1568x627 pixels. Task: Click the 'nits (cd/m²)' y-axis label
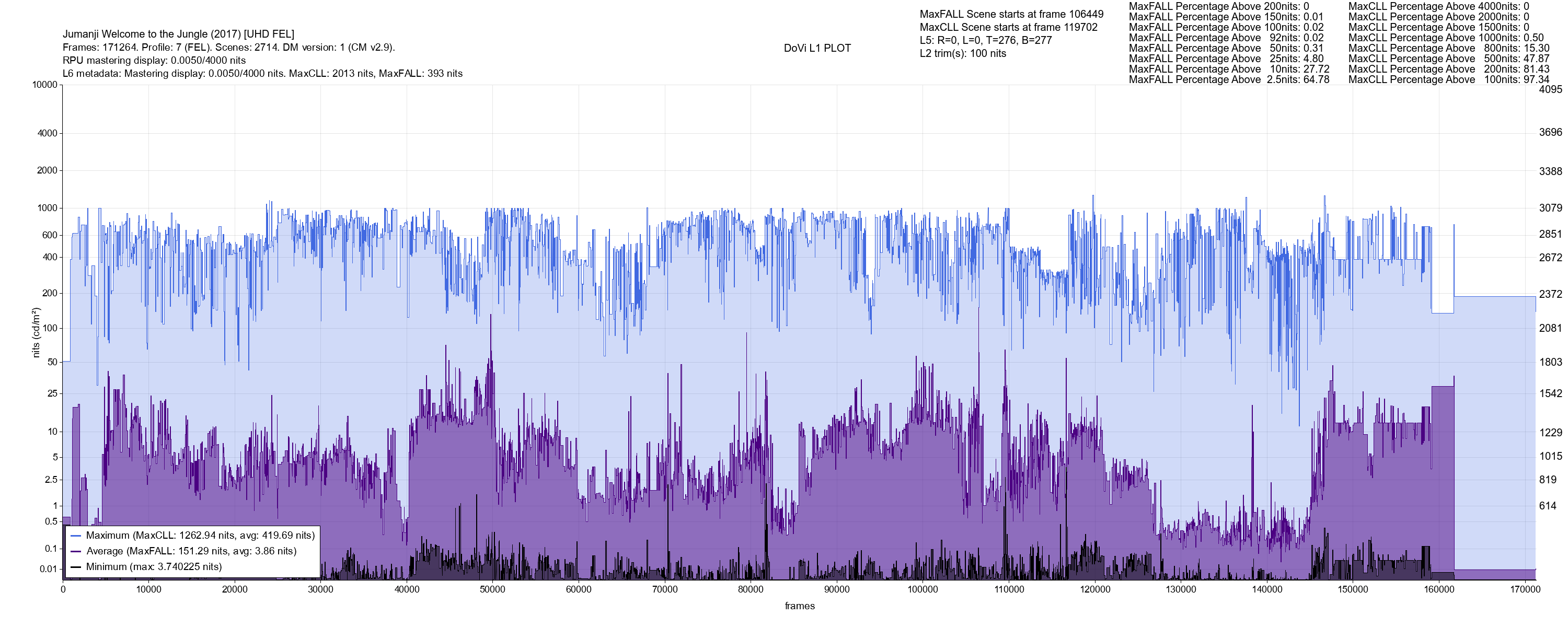click(36, 332)
